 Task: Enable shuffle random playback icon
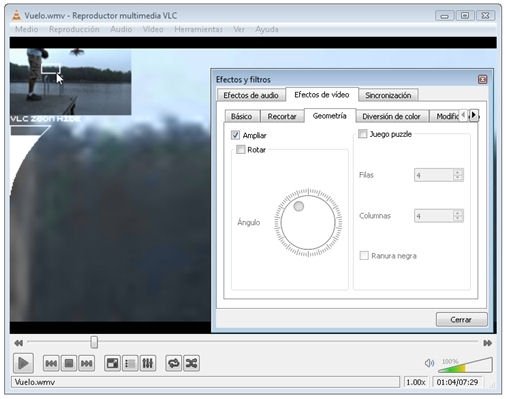tap(191, 363)
